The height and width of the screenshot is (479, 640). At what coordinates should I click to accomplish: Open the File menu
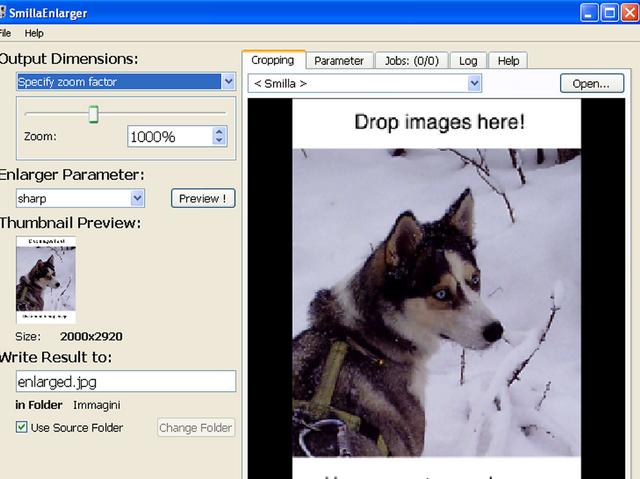click(5, 33)
